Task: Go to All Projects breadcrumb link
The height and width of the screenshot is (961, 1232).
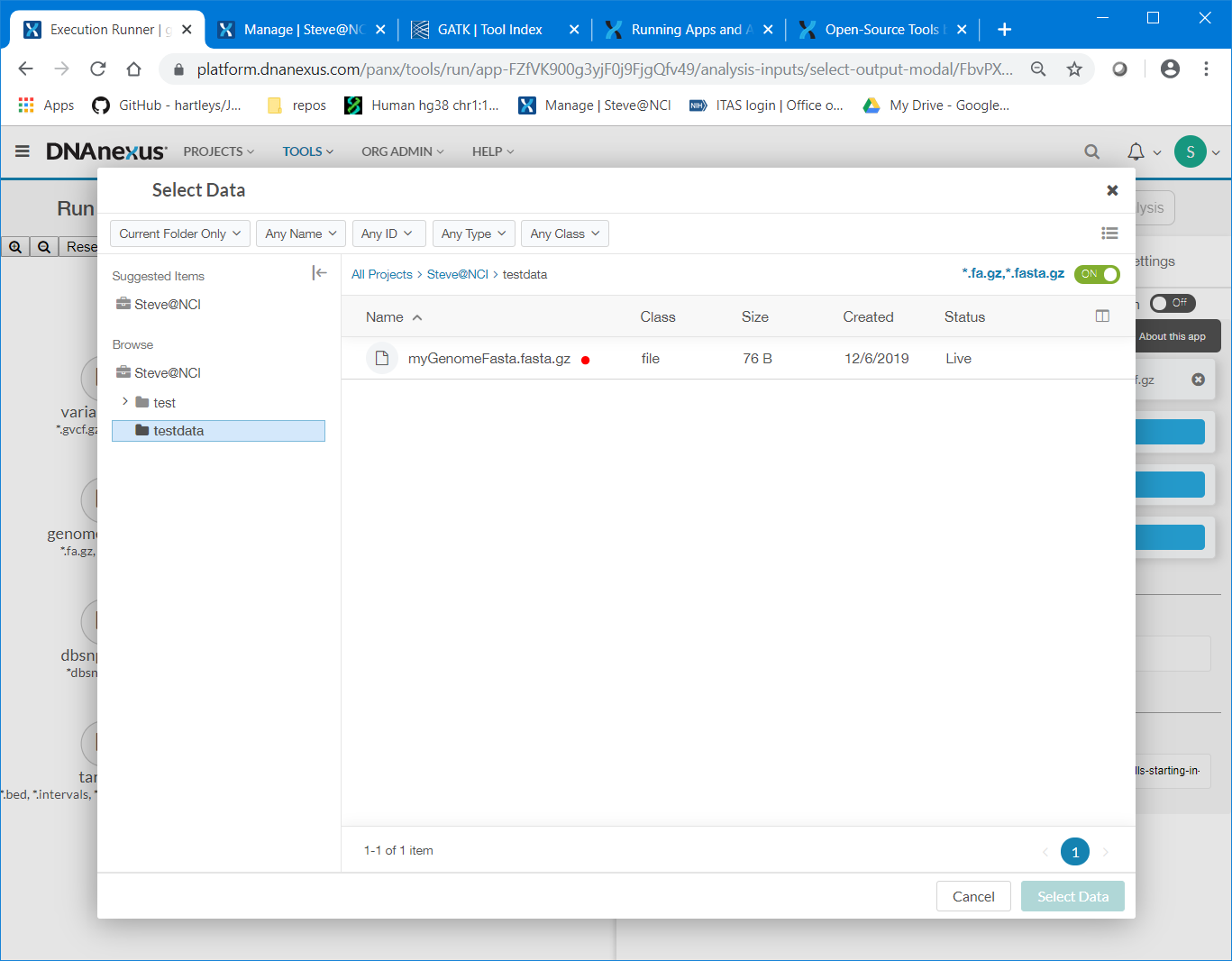Action: point(381,274)
